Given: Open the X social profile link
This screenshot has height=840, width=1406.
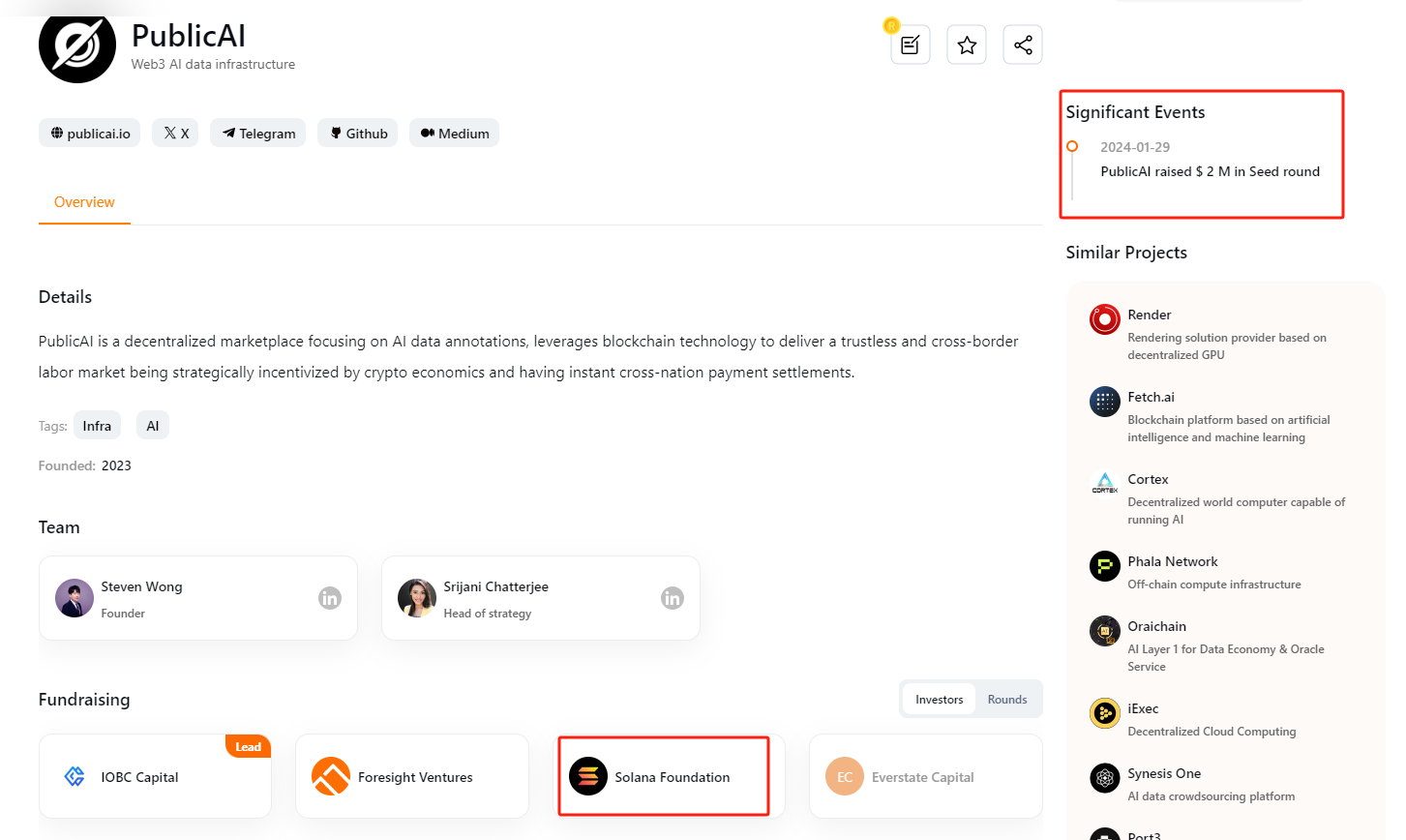Looking at the screenshot, I should click(x=175, y=134).
